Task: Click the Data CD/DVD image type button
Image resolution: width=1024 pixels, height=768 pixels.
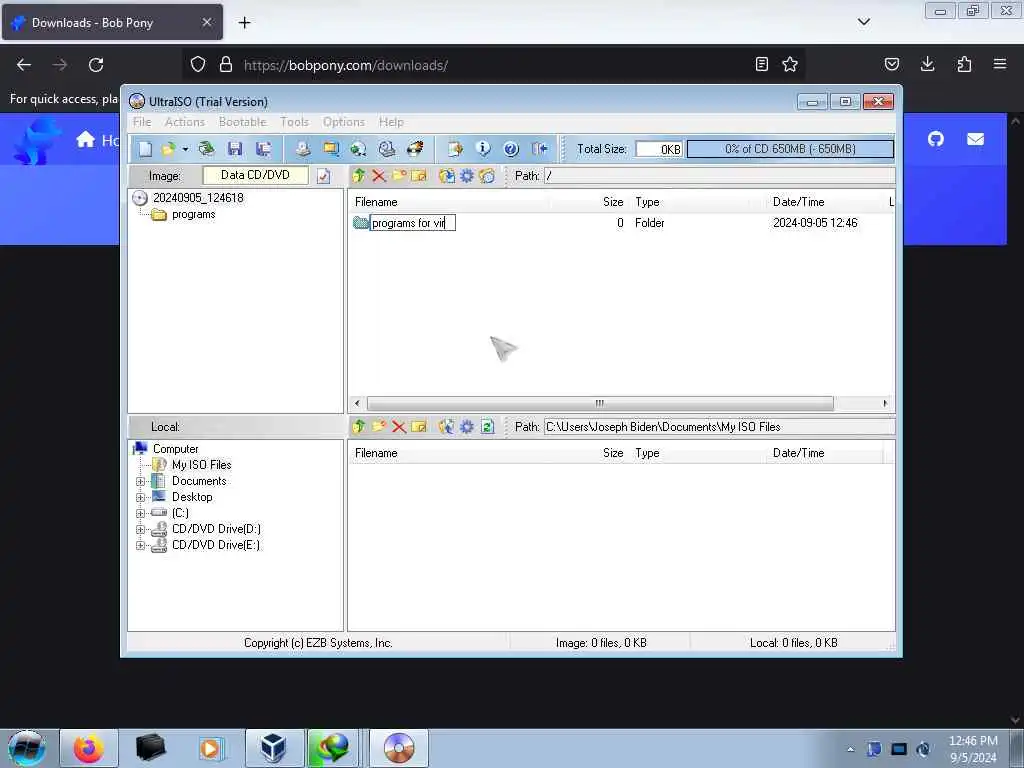Action: tap(255, 175)
